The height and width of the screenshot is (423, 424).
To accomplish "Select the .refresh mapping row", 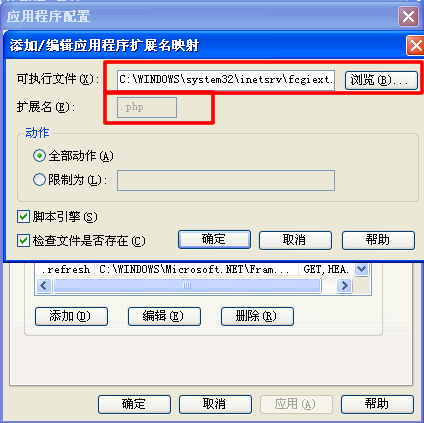I will 194,269.
